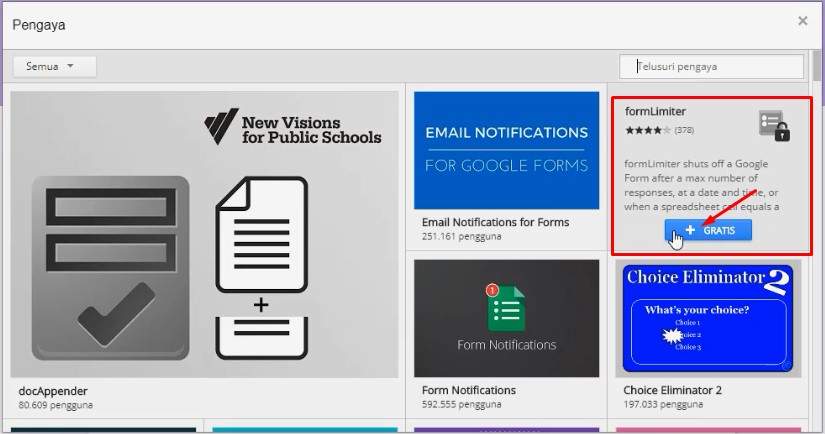Open the formLimiter title
This screenshot has width=825, height=434.
[x=655, y=112]
